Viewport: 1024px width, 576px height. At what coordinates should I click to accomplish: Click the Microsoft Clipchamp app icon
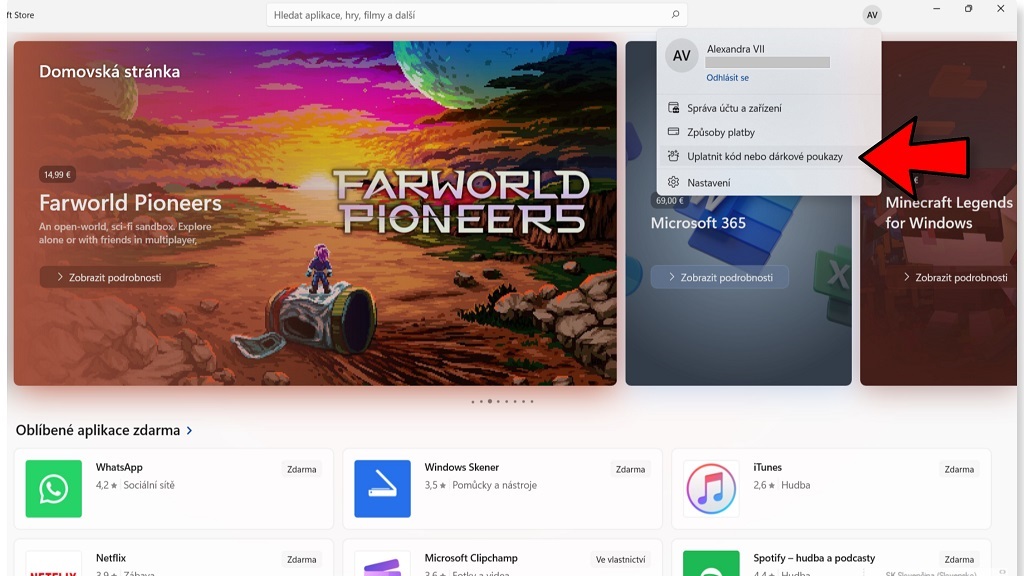[x=382, y=564]
